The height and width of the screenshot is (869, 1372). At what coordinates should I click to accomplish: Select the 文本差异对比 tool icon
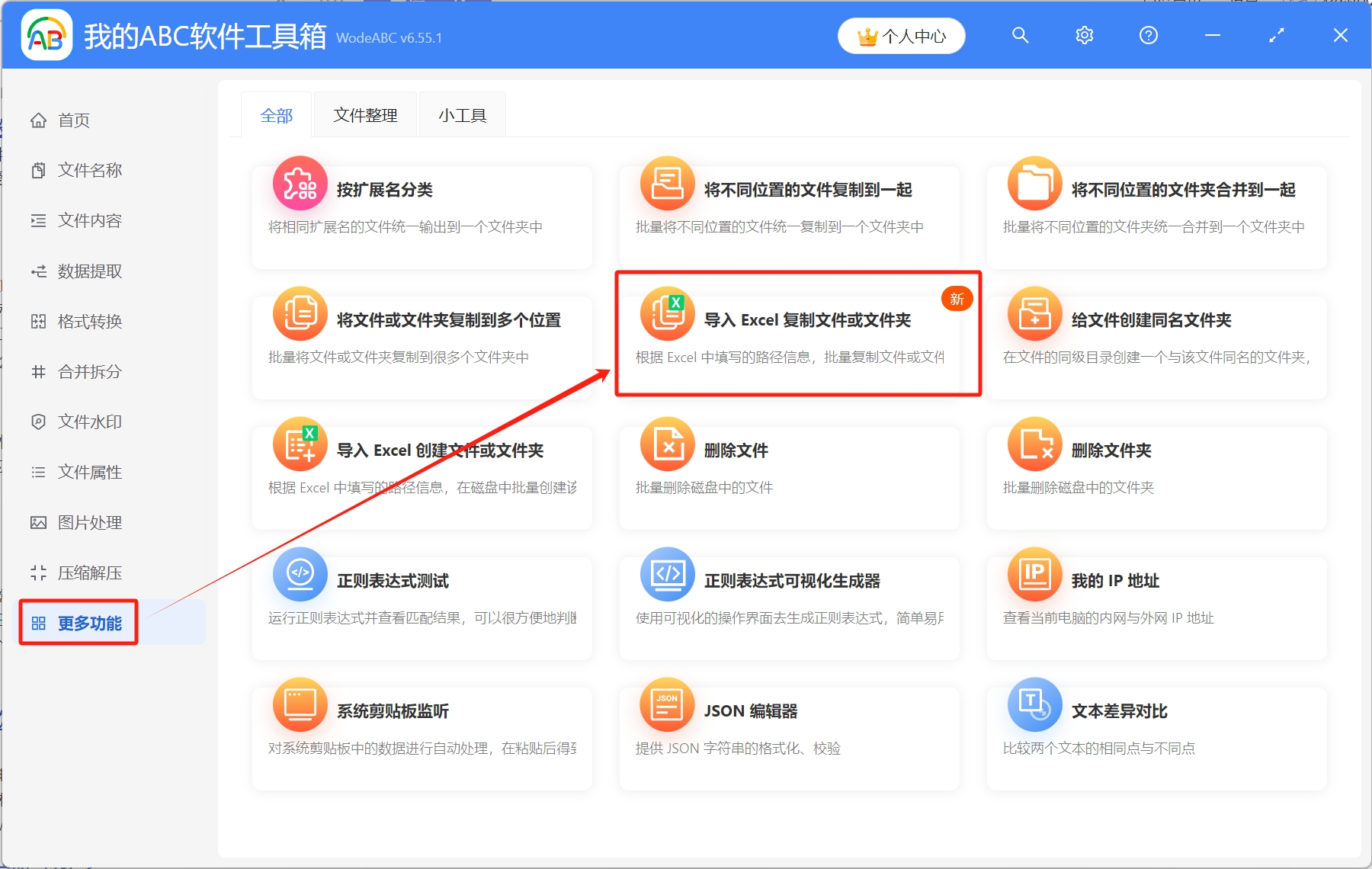click(x=1034, y=705)
